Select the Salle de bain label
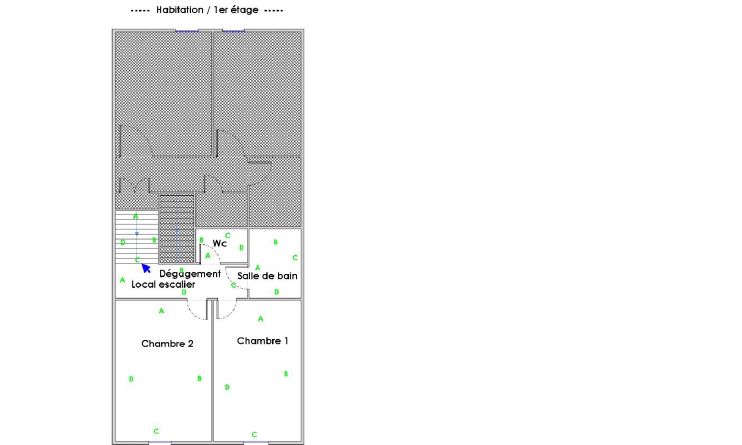 267,275
